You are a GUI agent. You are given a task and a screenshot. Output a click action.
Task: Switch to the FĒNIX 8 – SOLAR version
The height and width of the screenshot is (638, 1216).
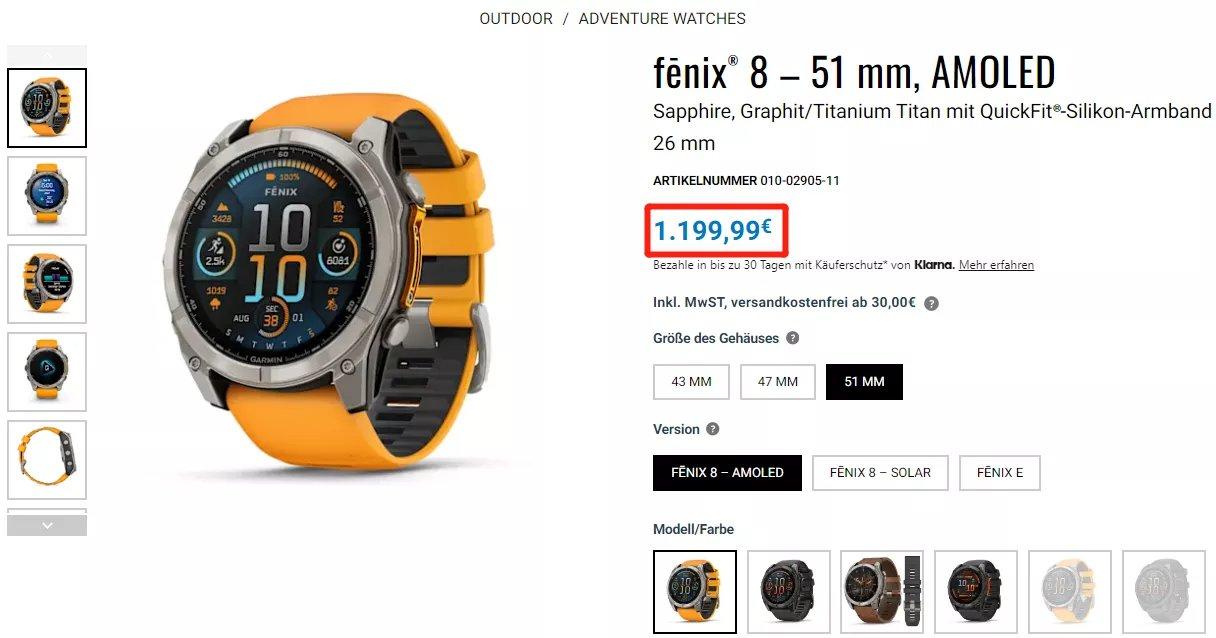click(880, 473)
